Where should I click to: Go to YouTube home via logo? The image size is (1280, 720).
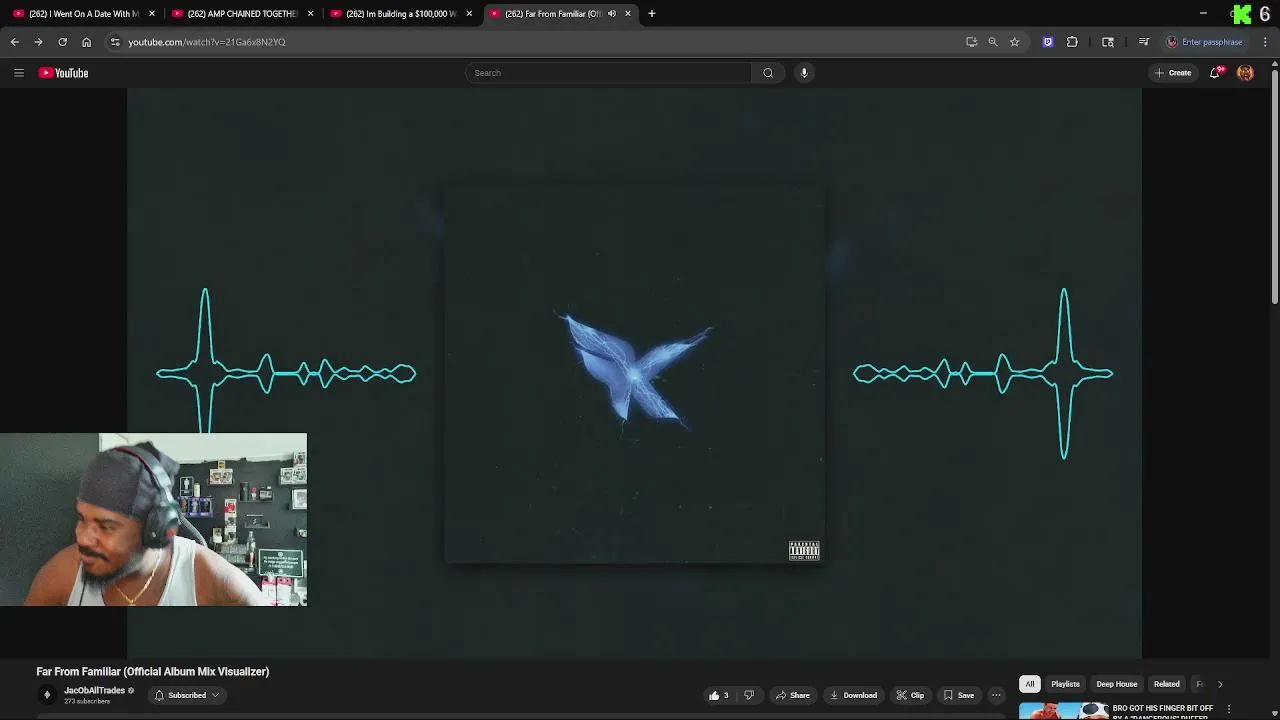(64, 73)
